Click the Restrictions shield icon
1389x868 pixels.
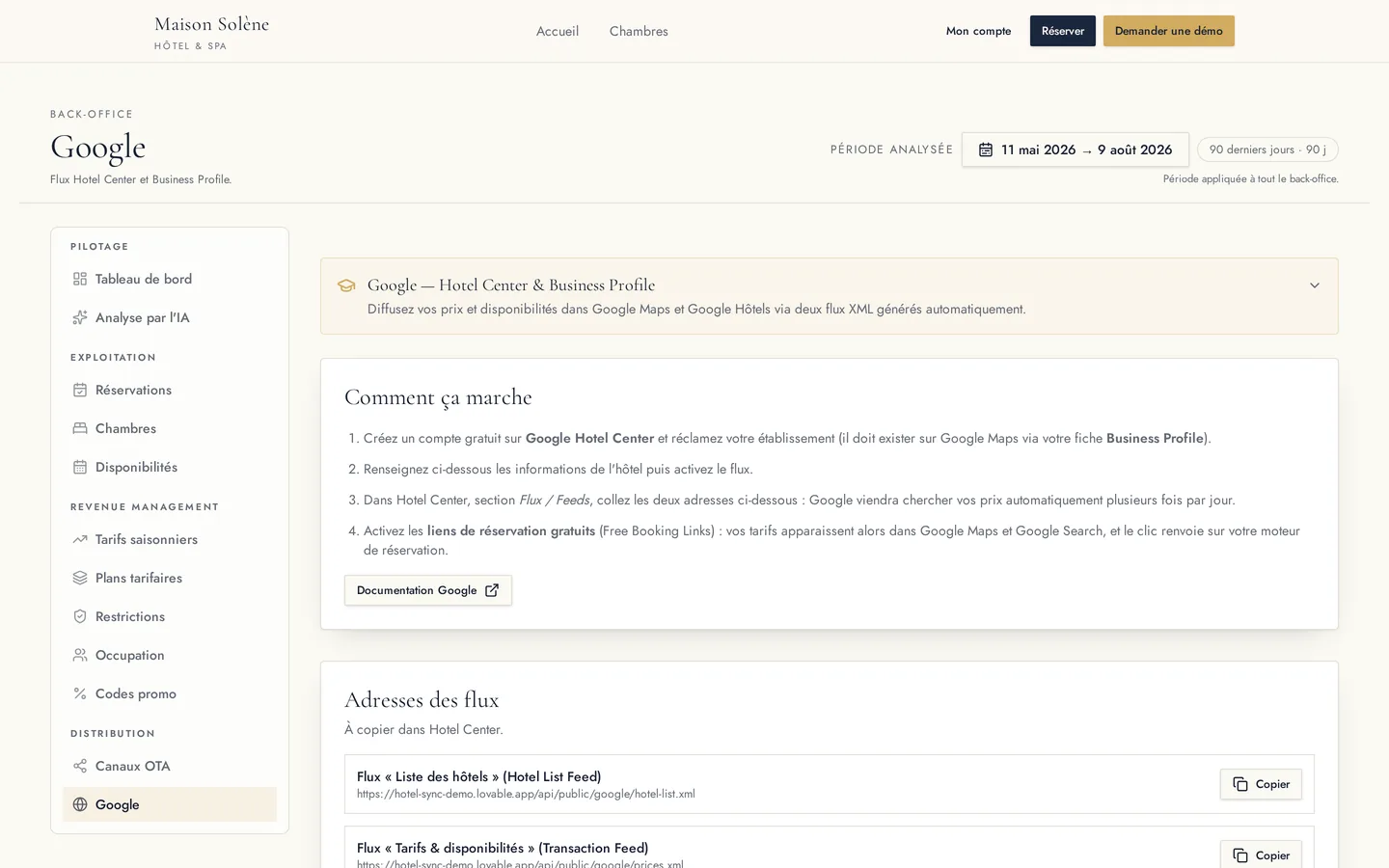[x=80, y=616]
